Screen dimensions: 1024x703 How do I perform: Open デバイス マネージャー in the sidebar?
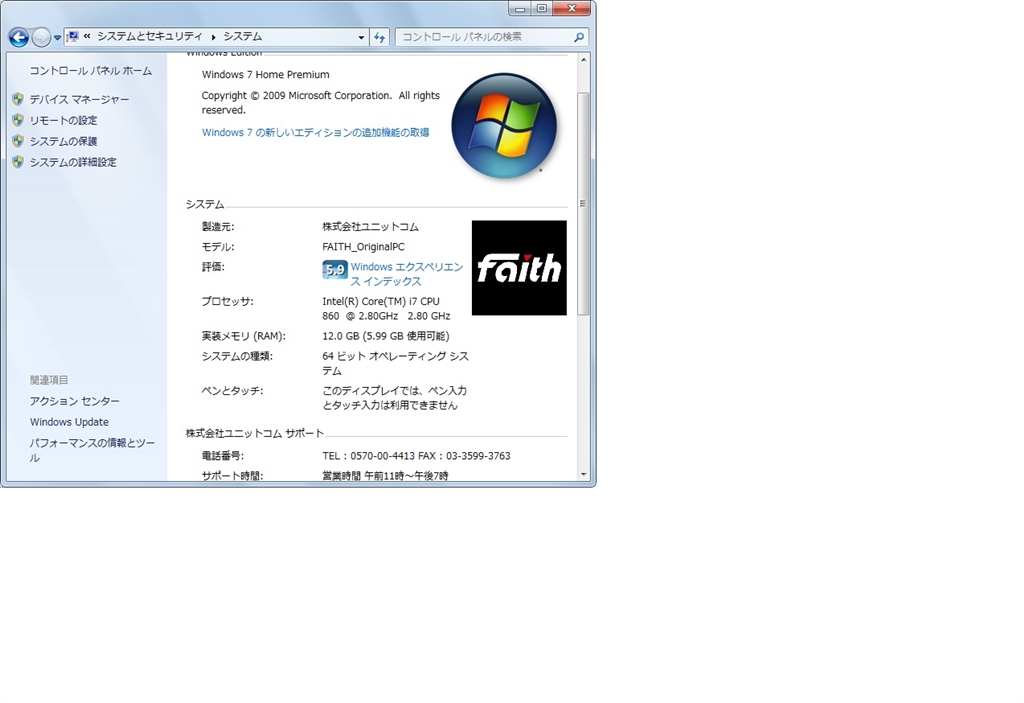point(79,99)
